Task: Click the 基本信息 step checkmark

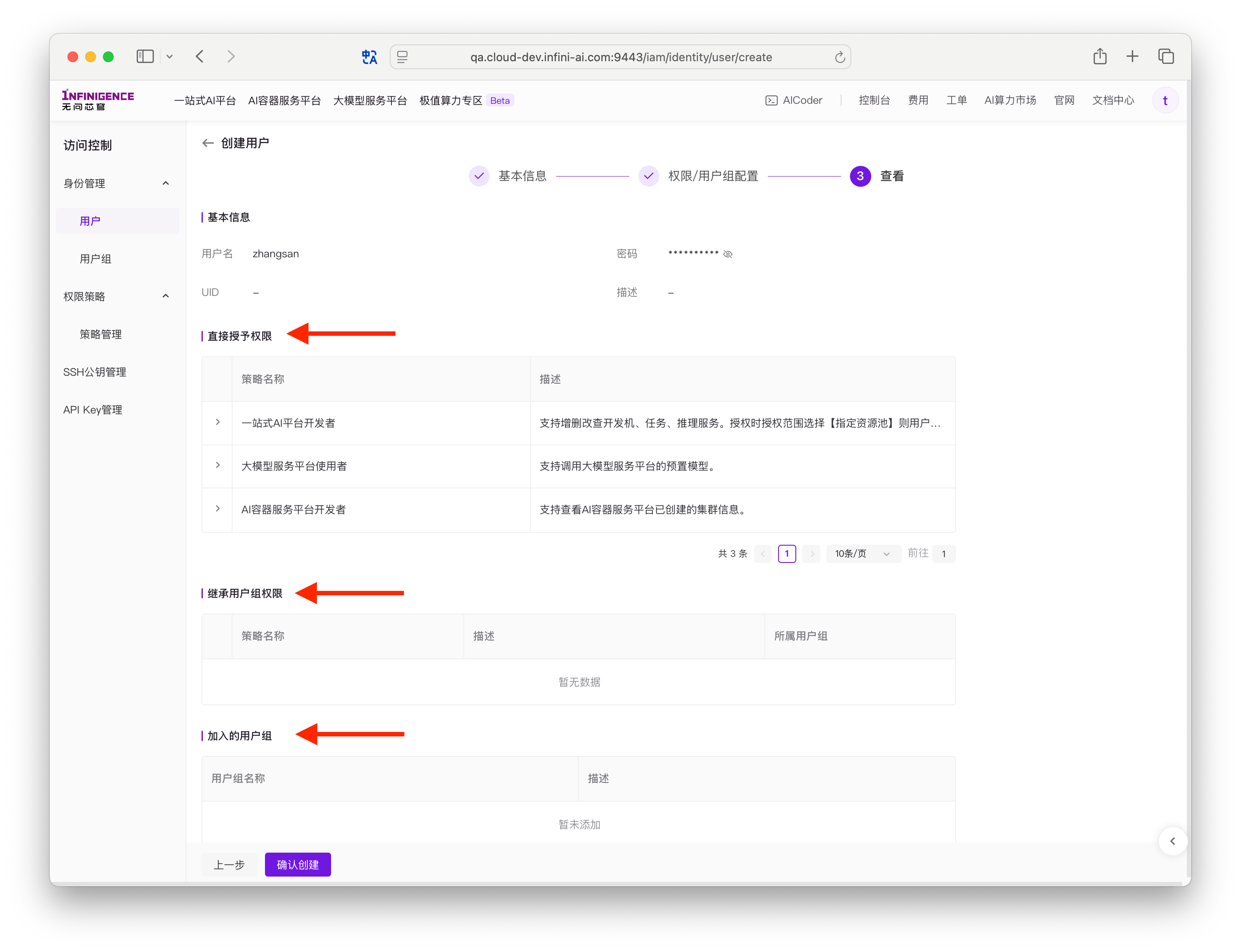Action: [479, 176]
